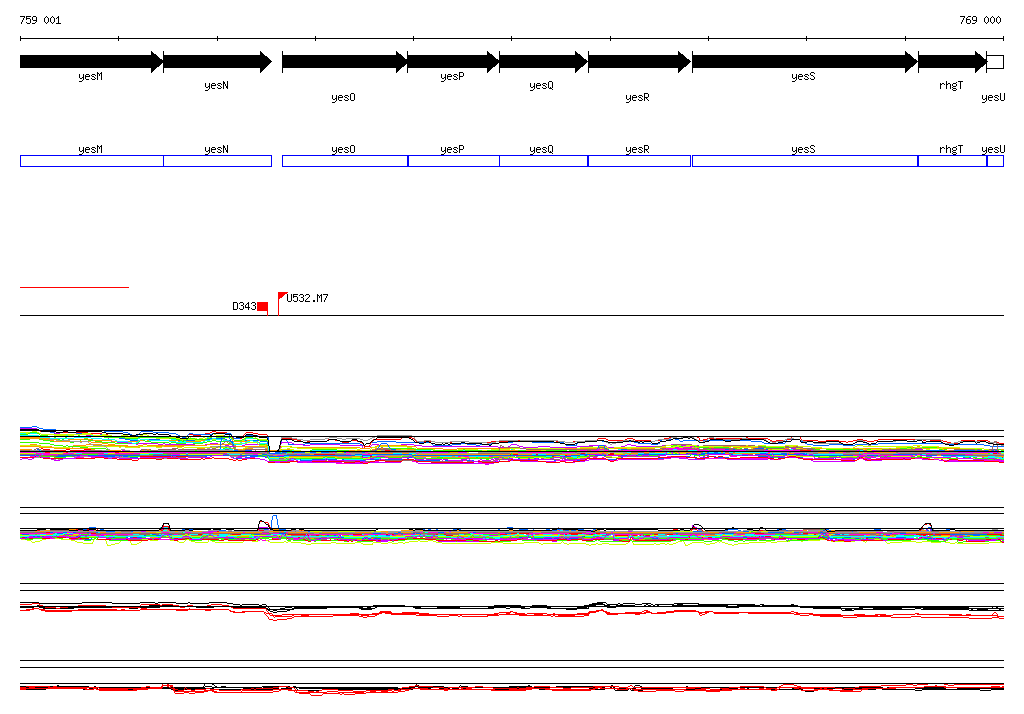Image resolution: width=1024 pixels, height=714 pixels.
Task: Click the 759 001 start coordinate
Action: click(x=40, y=20)
